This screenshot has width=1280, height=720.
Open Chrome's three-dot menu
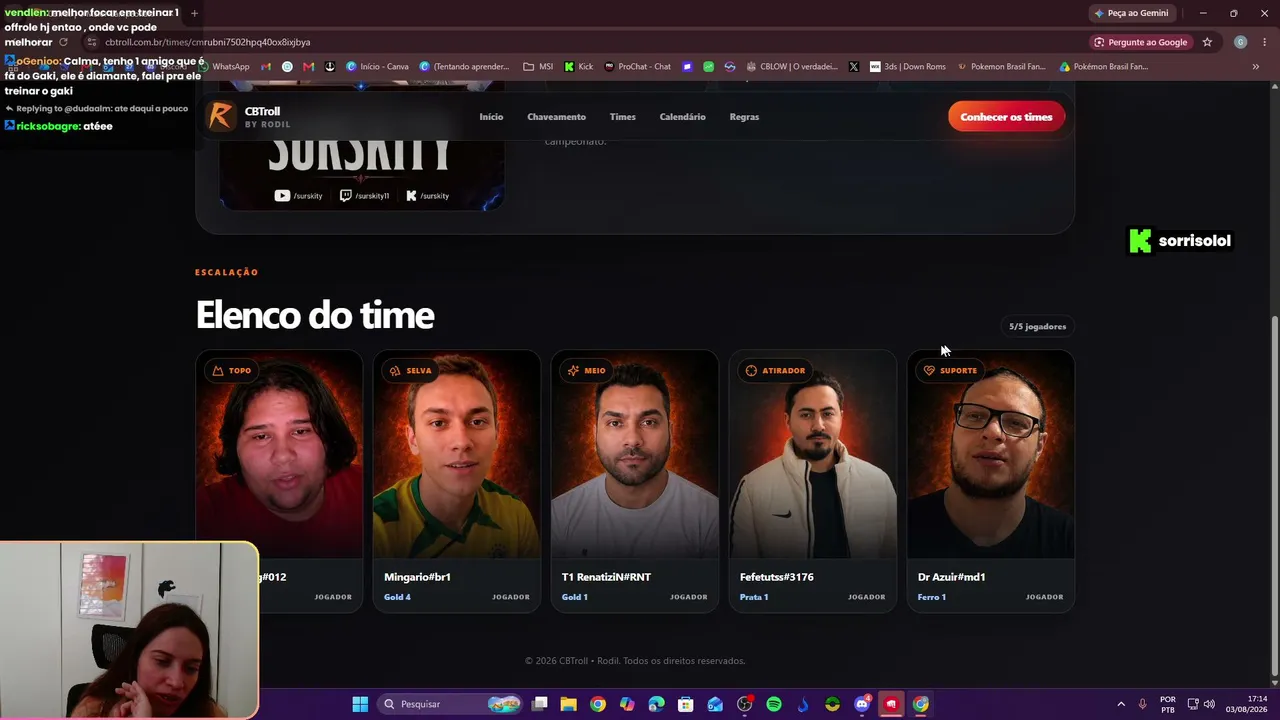1265,42
